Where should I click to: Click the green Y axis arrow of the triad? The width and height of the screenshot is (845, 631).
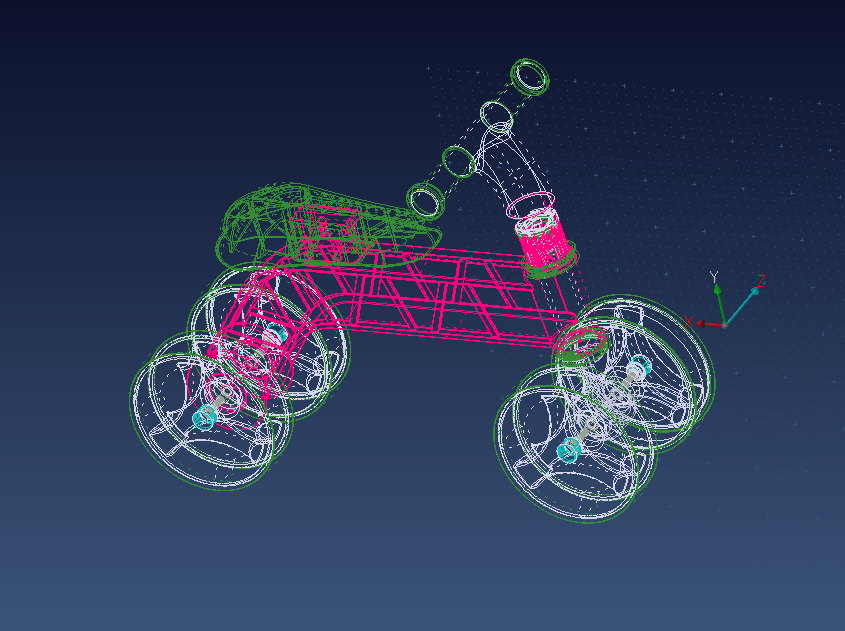(719, 303)
